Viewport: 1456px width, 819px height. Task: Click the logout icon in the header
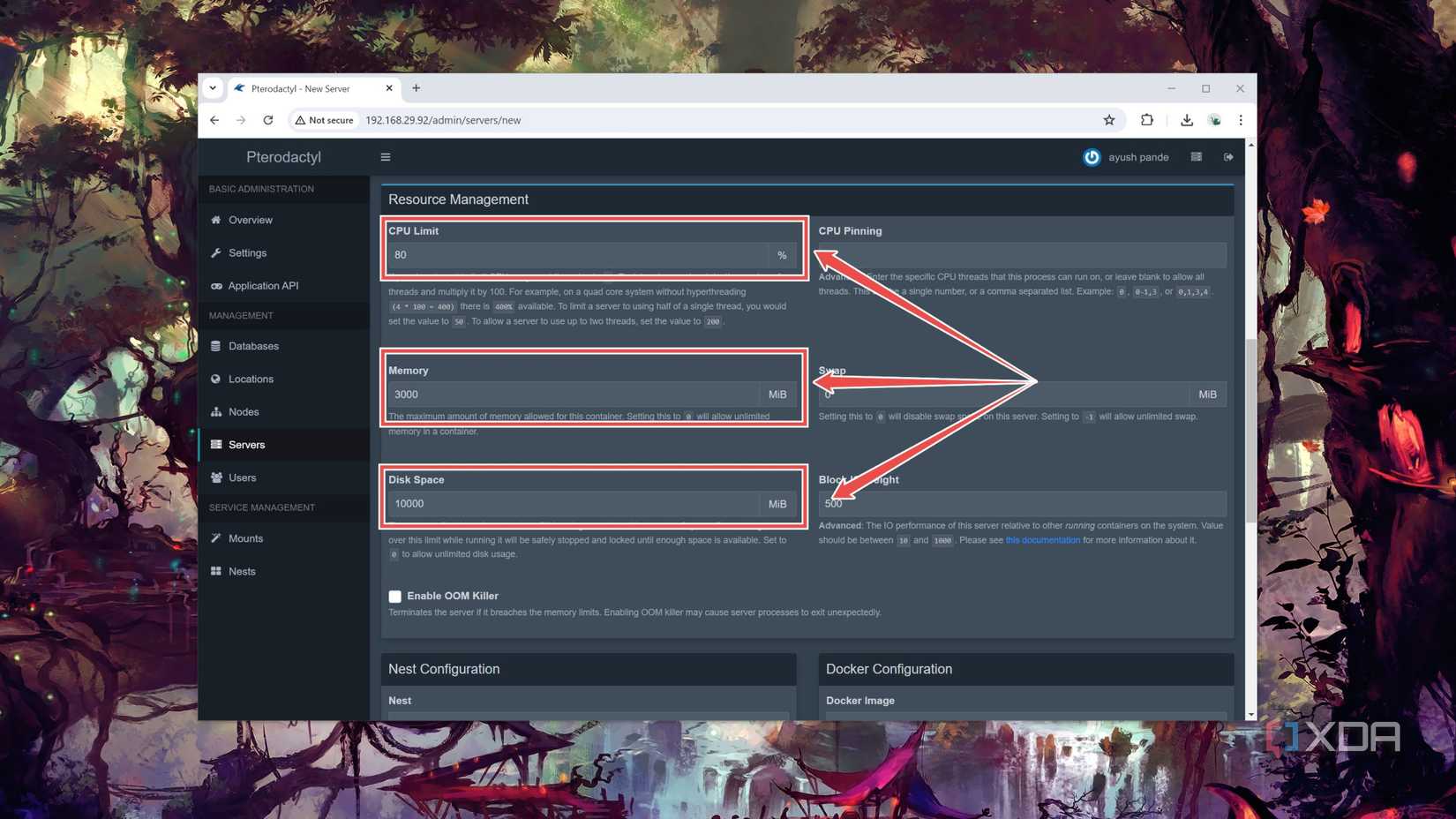(x=1228, y=156)
